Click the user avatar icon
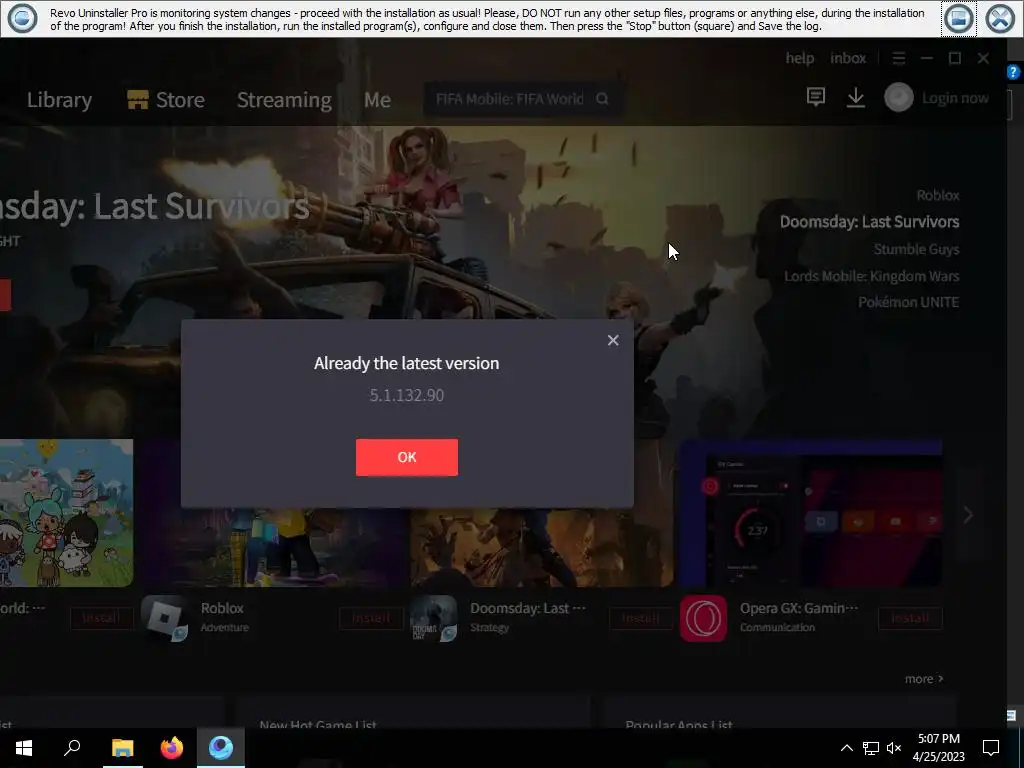This screenshot has width=1024, height=768. coord(899,97)
